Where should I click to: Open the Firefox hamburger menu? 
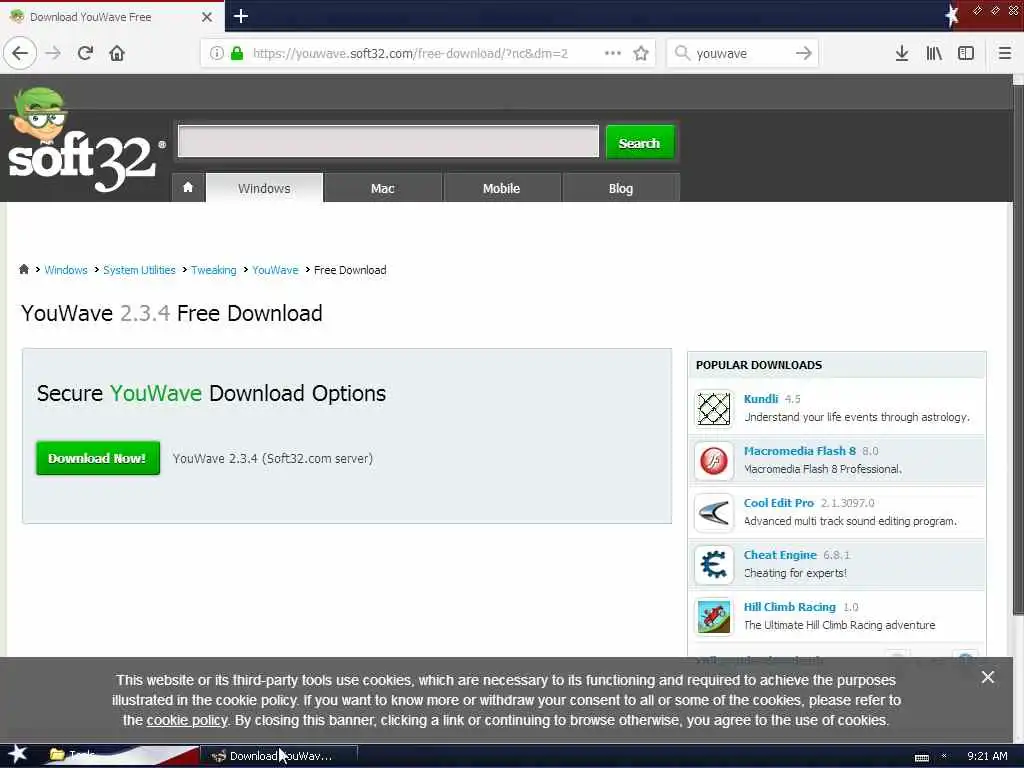pyautogui.click(x=1004, y=53)
